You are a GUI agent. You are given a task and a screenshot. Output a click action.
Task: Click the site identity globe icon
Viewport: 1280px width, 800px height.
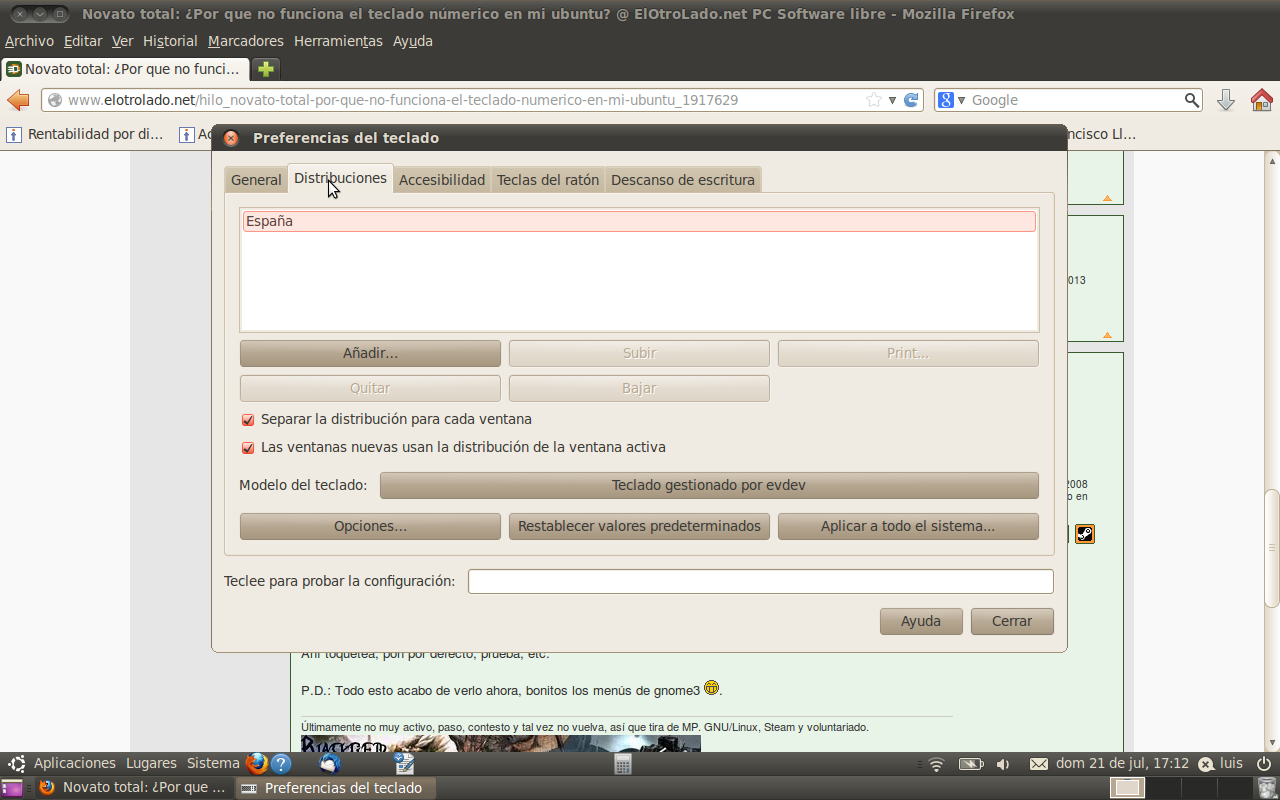pyautogui.click(x=55, y=100)
